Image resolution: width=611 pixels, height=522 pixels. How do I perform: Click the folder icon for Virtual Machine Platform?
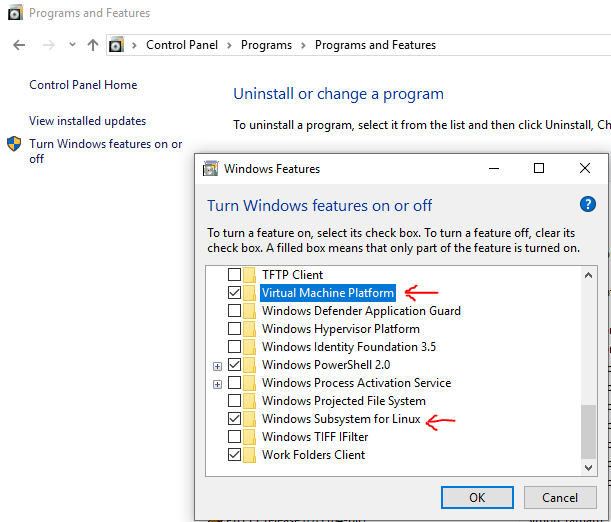(x=249, y=293)
